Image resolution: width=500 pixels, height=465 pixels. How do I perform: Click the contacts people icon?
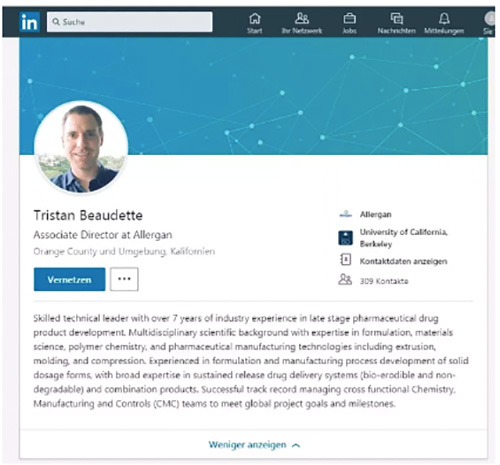coord(345,279)
